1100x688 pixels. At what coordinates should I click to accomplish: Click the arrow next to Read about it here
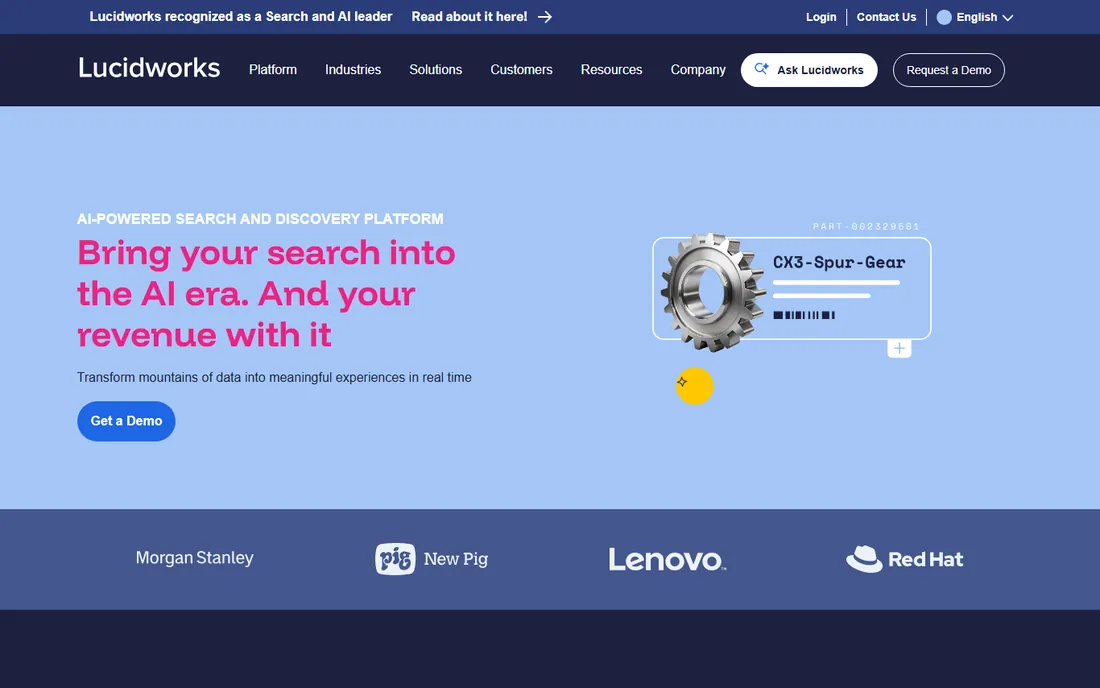(x=545, y=17)
